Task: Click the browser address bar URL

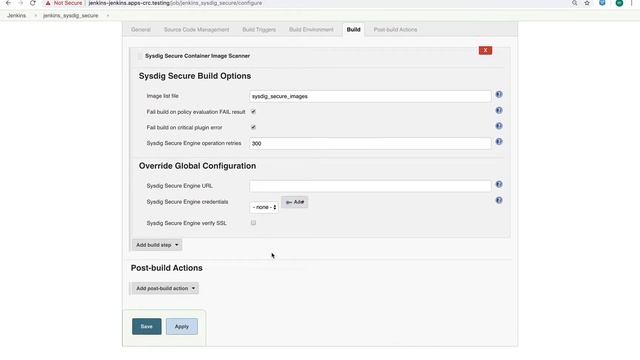Action: tap(175, 3)
